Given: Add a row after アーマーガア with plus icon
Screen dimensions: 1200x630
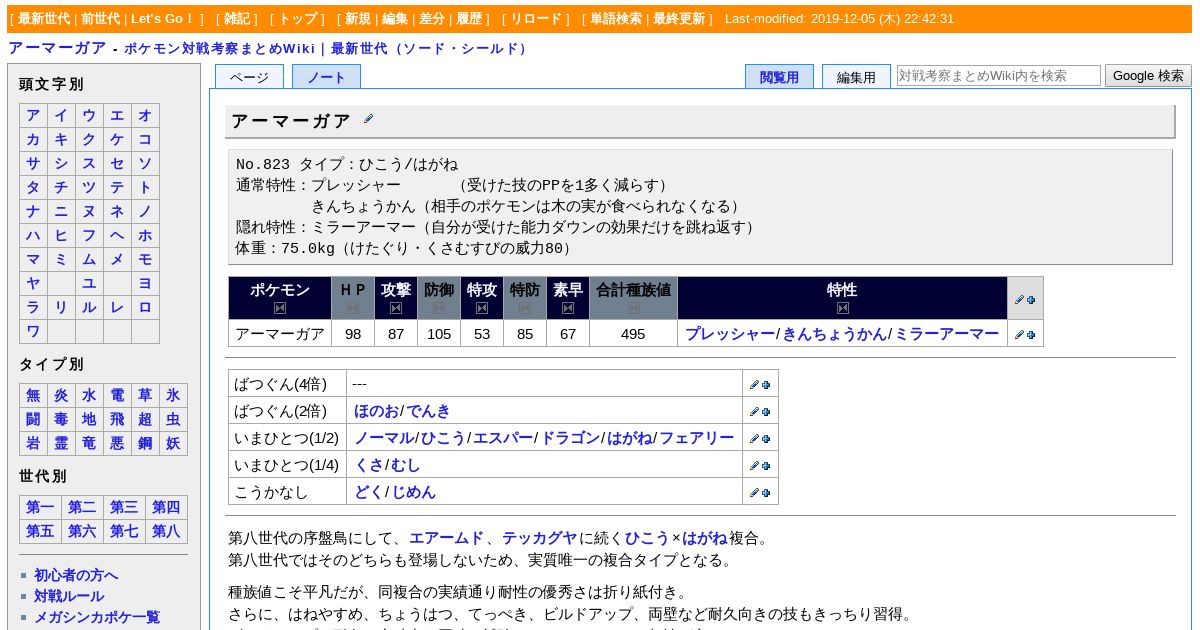Looking at the screenshot, I should [x=1031, y=334].
